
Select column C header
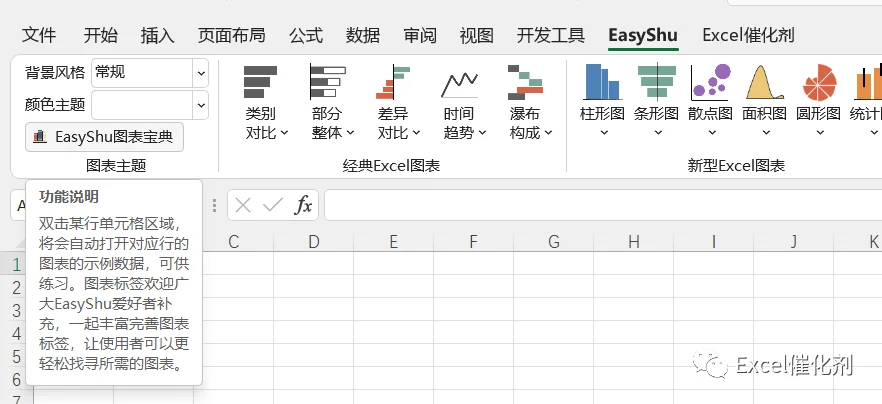coord(233,242)
